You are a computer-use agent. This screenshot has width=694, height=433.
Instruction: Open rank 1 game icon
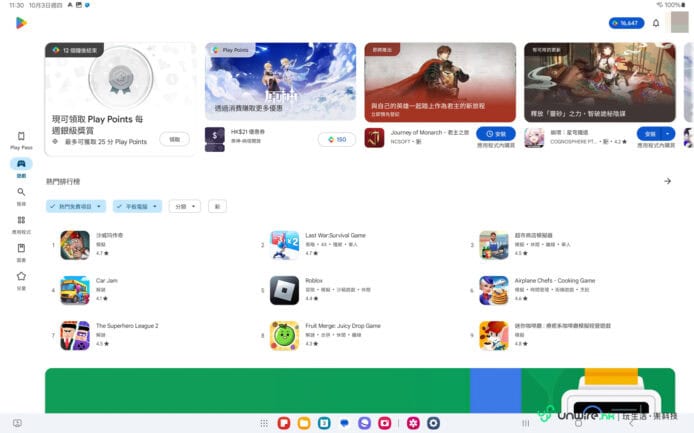(75, 245)
